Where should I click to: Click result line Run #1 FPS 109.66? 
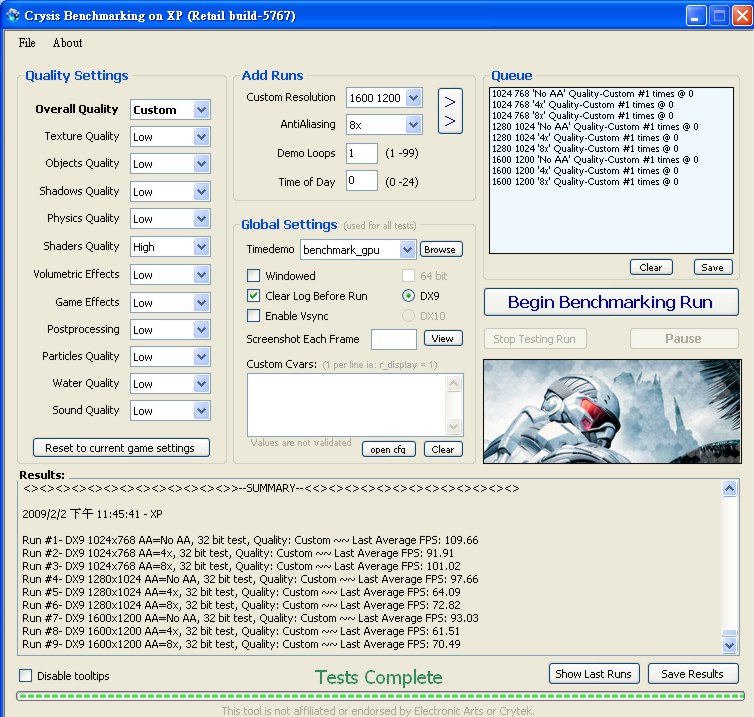(x=250, y=540)
